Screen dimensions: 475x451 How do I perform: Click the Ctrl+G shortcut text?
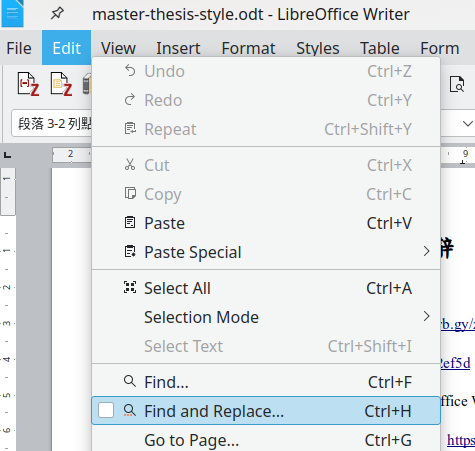click(x=388, y=440)
